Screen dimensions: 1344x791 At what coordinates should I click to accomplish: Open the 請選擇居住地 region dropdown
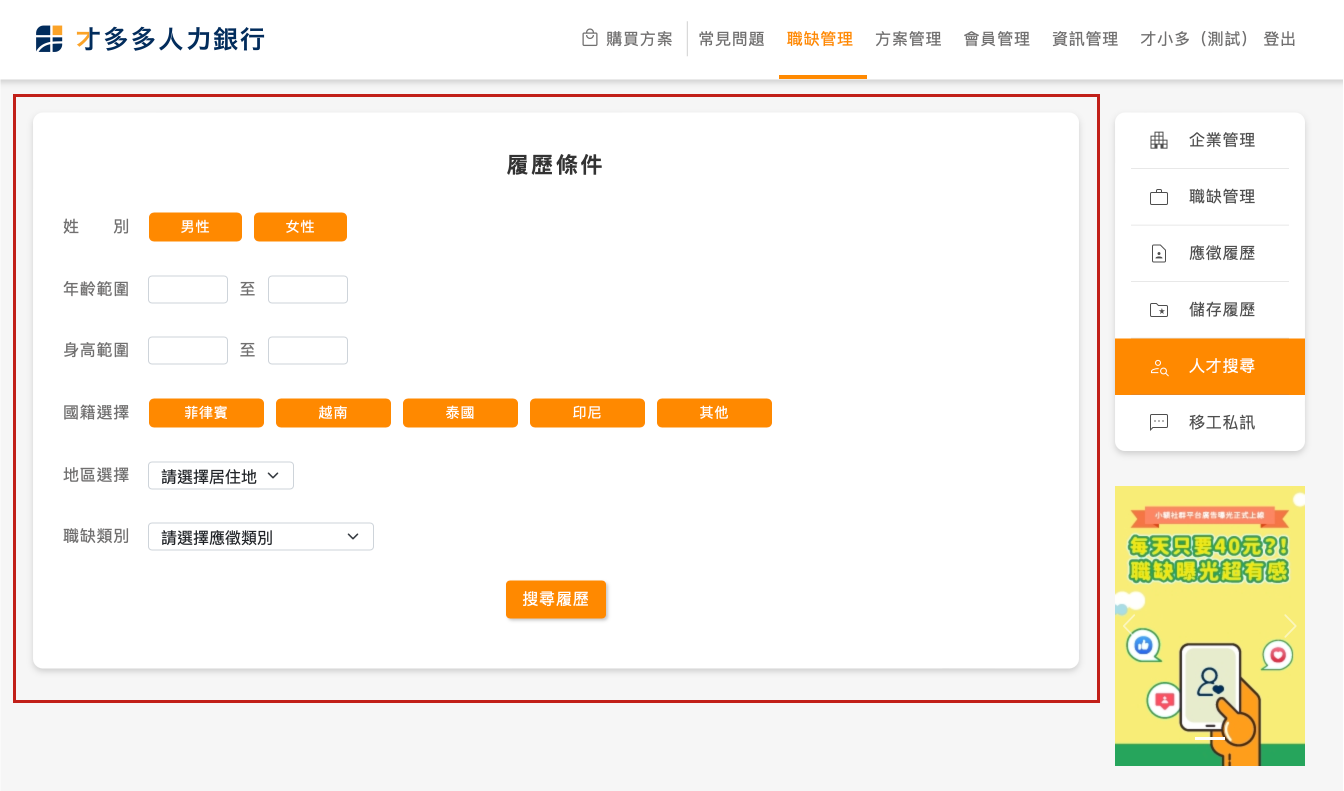[220, 476]
